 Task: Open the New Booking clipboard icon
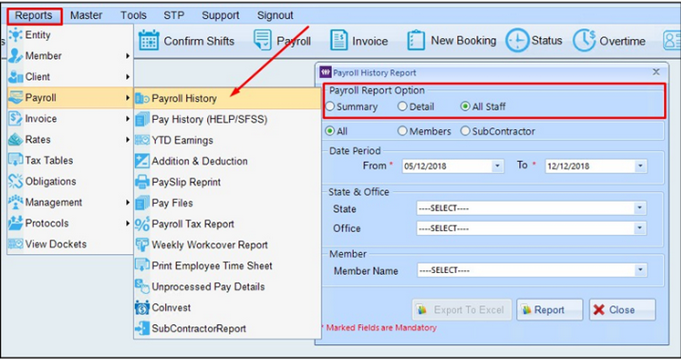(416, 40)
